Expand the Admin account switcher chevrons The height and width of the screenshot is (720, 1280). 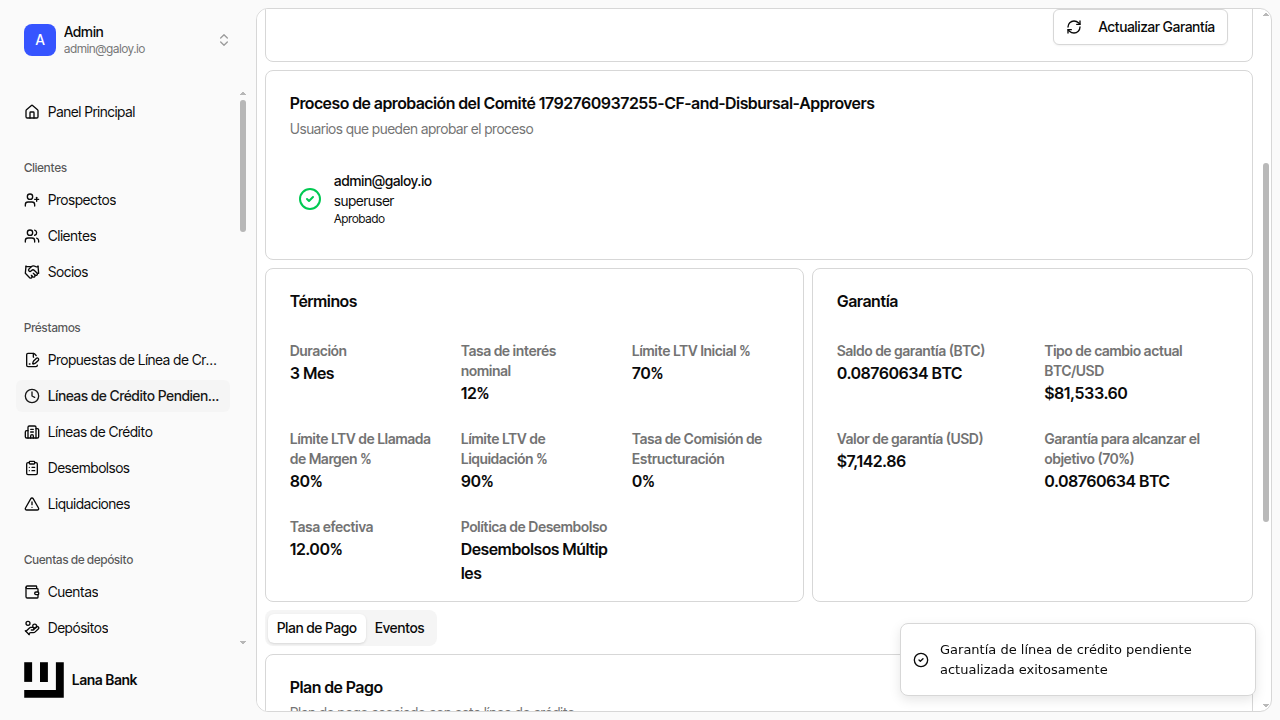tap(224, 40)
